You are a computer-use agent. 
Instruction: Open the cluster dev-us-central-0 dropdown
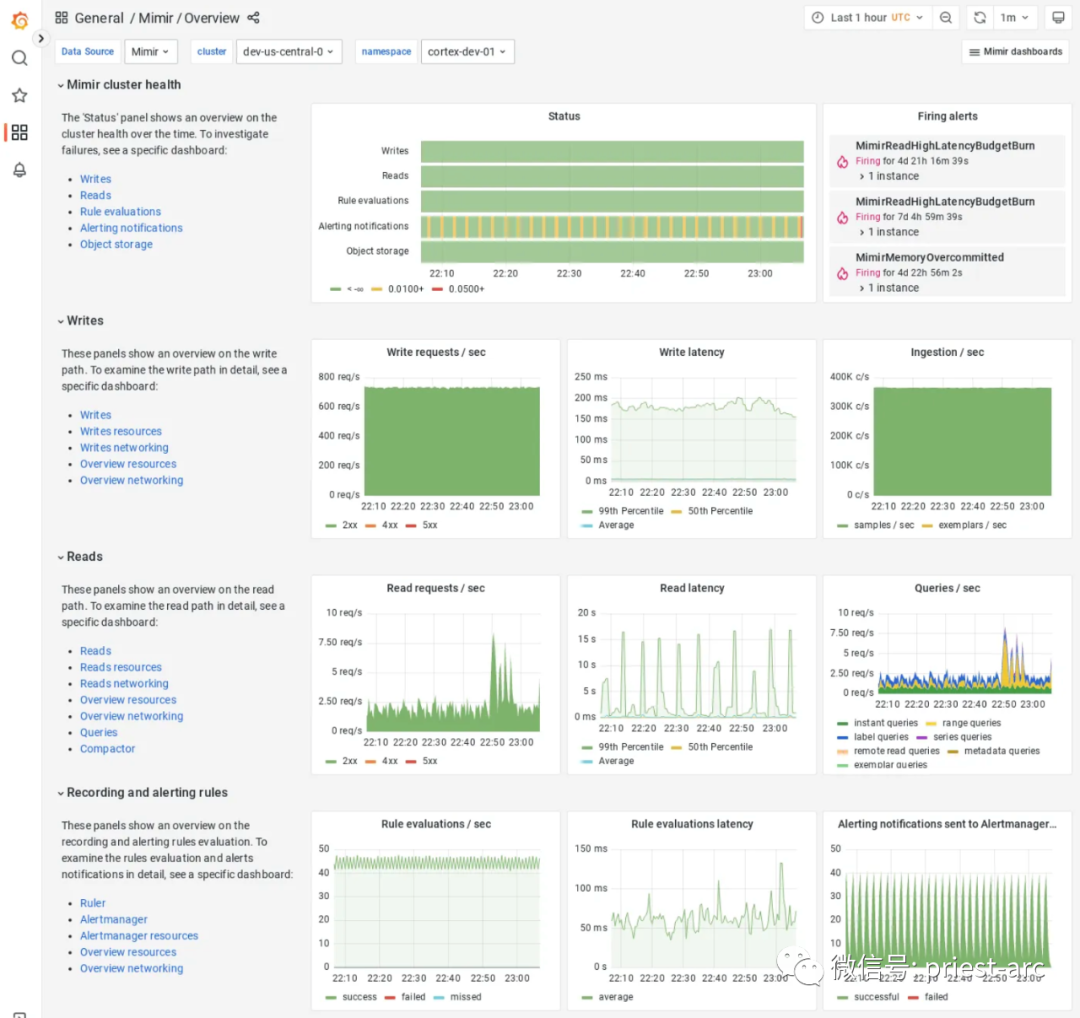tap(289, 52)
